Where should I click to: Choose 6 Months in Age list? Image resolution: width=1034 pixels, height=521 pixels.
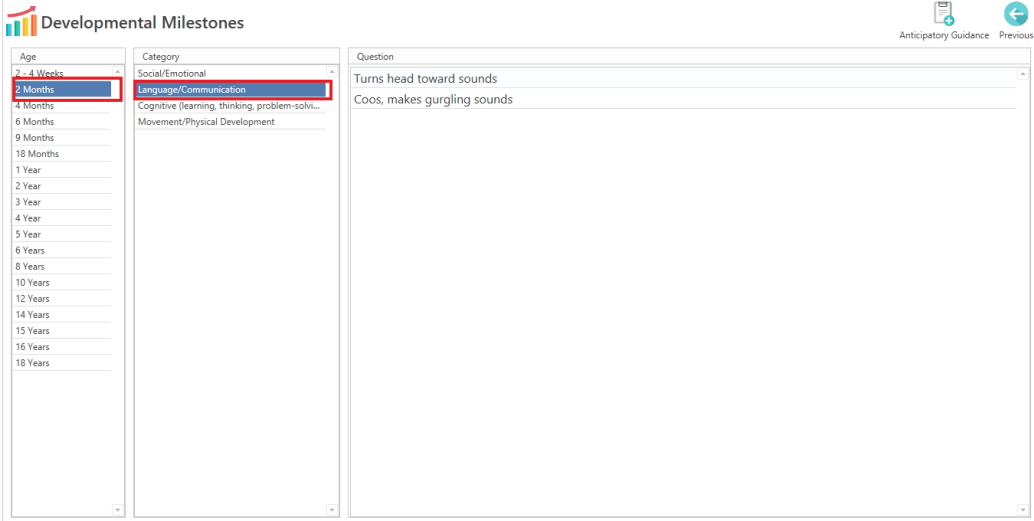point(62,121)
